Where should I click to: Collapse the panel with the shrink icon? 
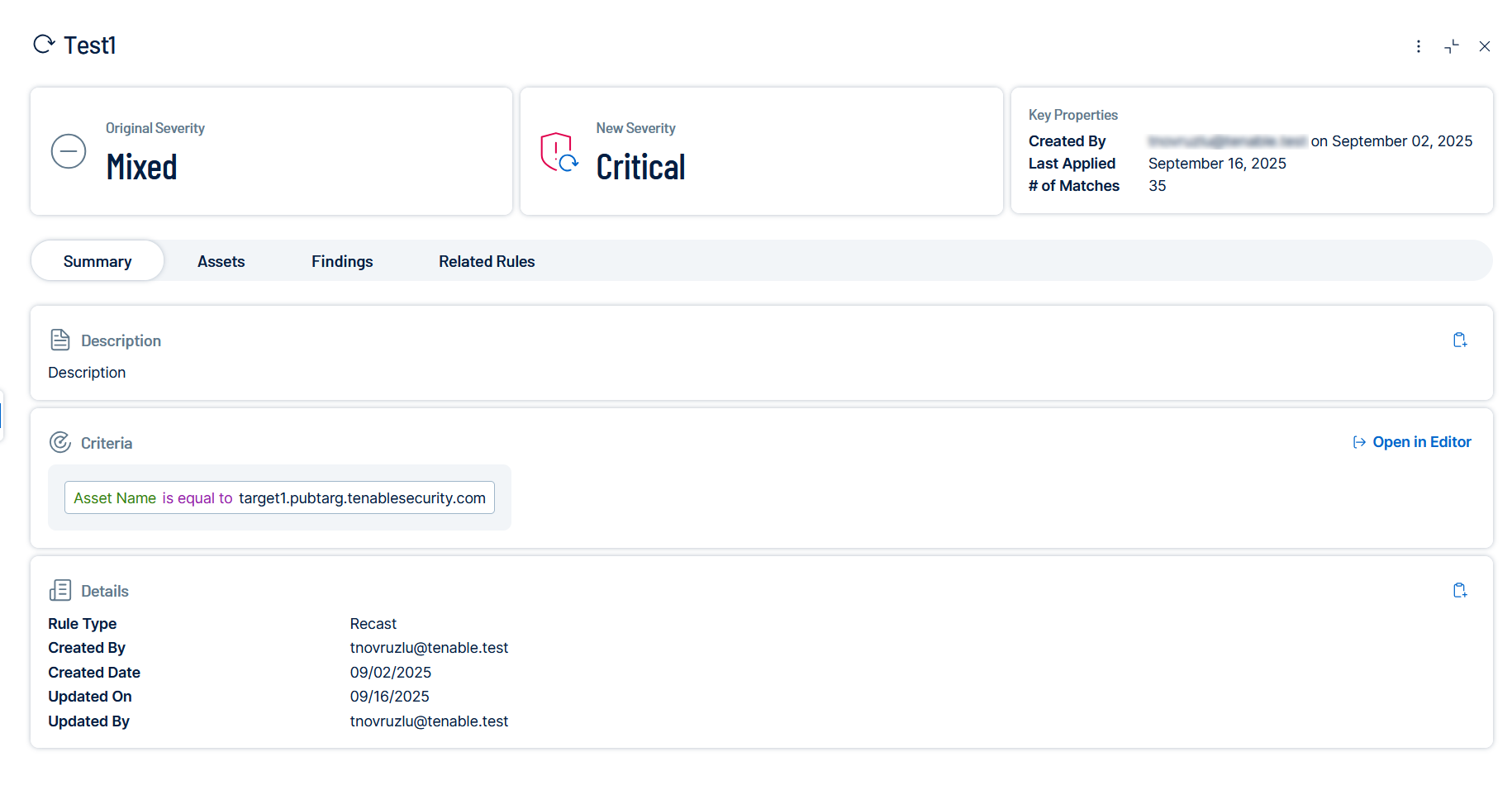point(1451,46)
